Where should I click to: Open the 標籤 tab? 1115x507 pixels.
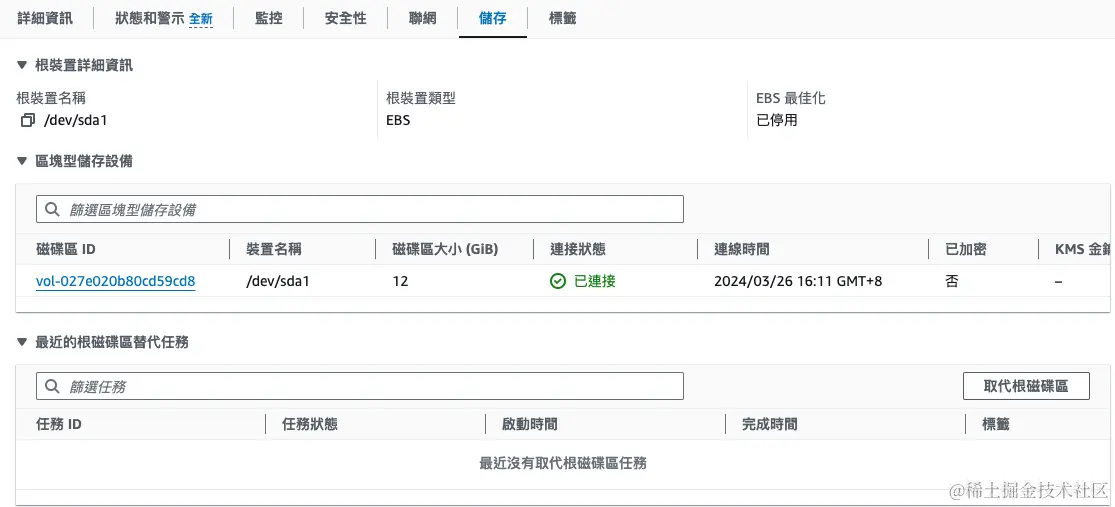[562, 18]
